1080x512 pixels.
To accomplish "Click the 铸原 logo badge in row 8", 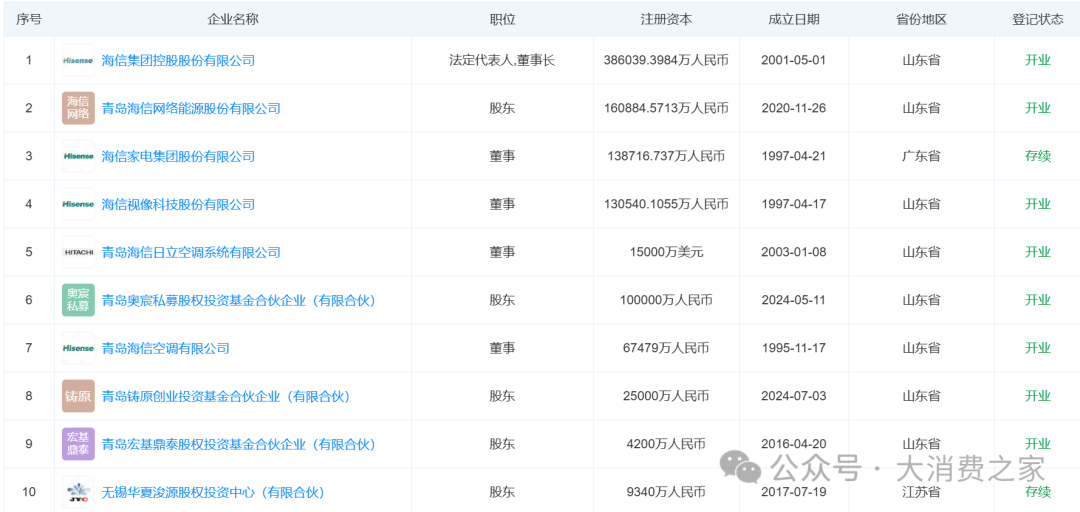I will [78, 396].
